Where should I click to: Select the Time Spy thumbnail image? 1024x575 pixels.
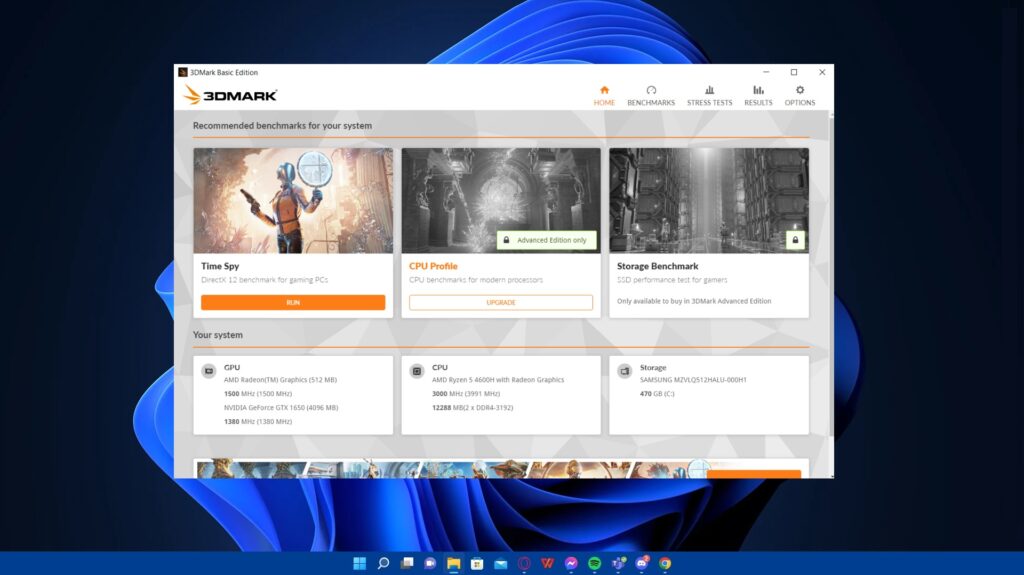(293, 201)
